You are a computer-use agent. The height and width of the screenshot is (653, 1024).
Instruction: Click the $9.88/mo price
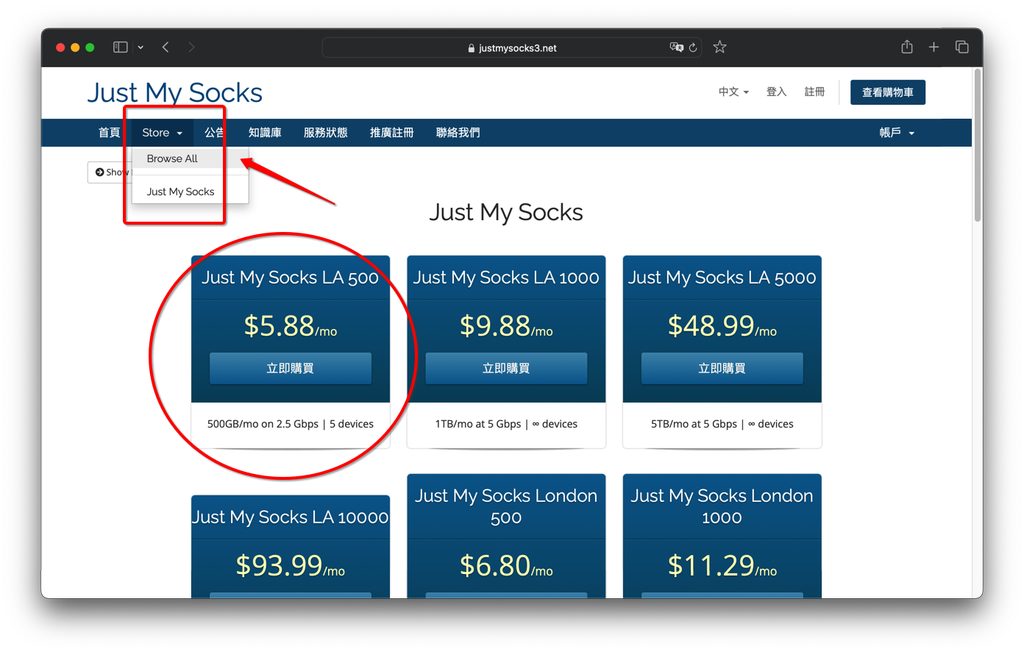[x=506, y=325]
